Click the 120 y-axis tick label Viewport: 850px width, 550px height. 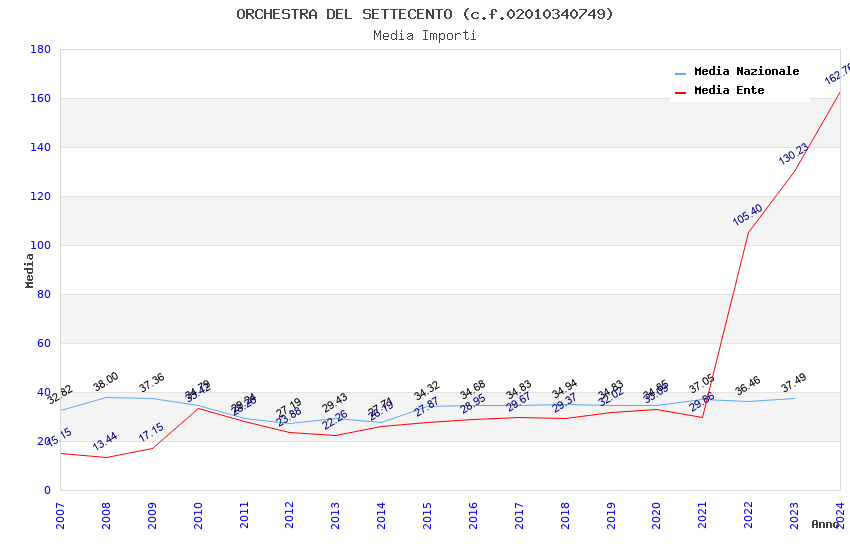coord(41,196)
